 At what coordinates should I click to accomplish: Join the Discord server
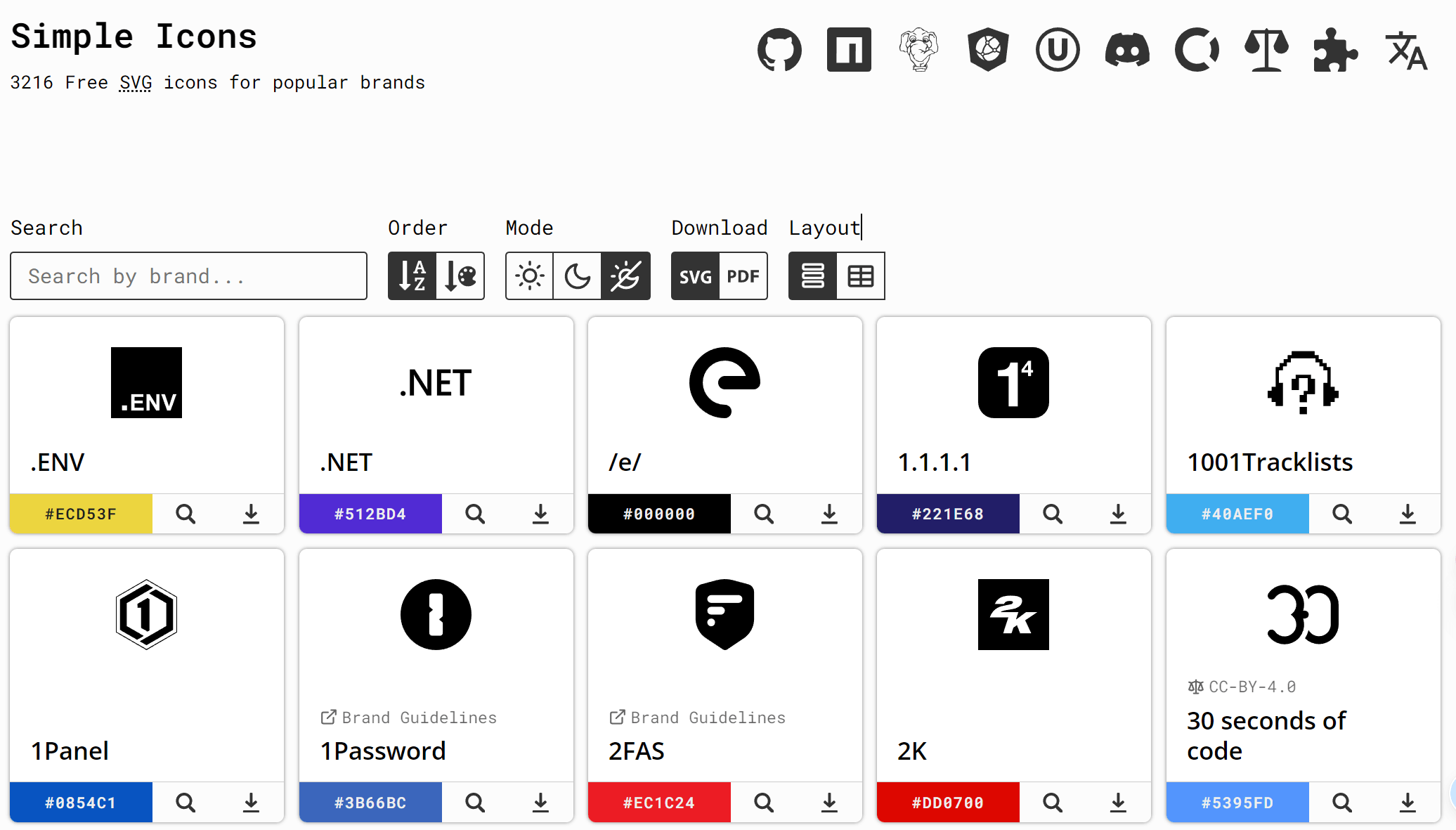click(x=1127, y=49)
